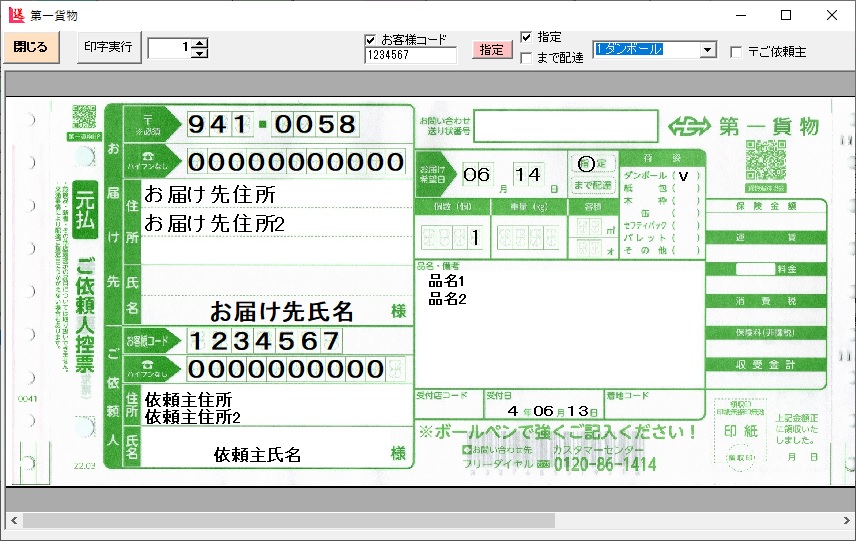Click delivery month 06 on slip
This screenshot has height=541, width=856.
click(x=477, y=175)
